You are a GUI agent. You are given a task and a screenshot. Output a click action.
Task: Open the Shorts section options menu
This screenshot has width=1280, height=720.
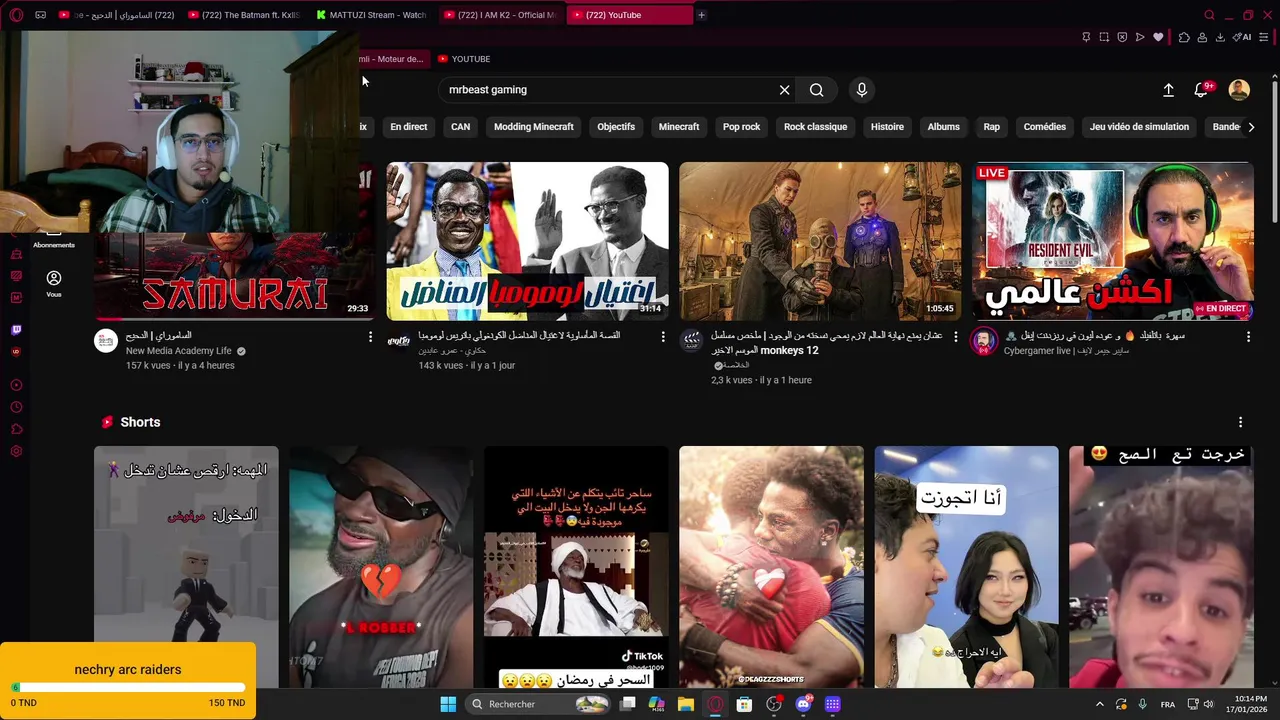1240,422
